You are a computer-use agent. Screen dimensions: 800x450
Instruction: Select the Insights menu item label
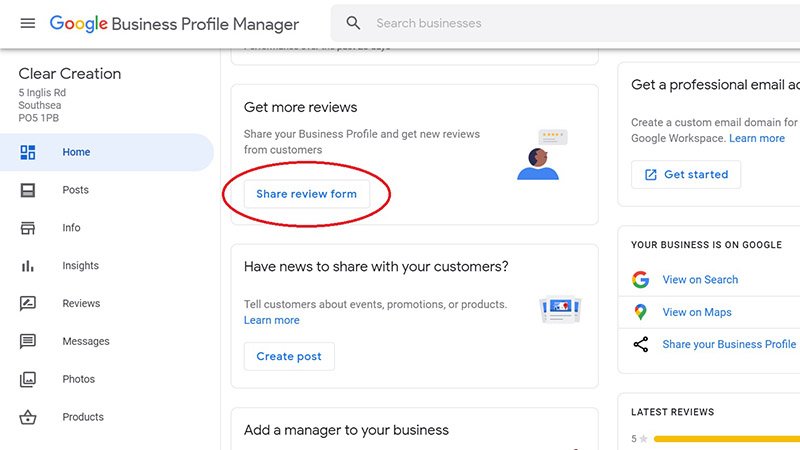[80, 266]
